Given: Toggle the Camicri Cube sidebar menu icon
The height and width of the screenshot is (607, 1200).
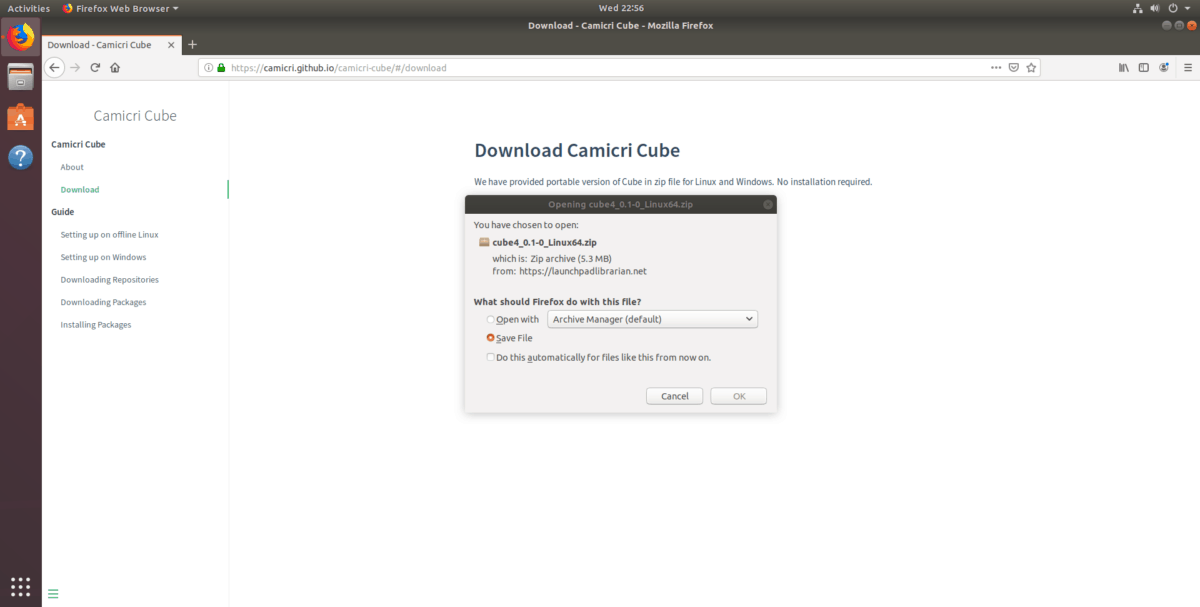Looking at the screenshot, I should click(x=53, y=593).
